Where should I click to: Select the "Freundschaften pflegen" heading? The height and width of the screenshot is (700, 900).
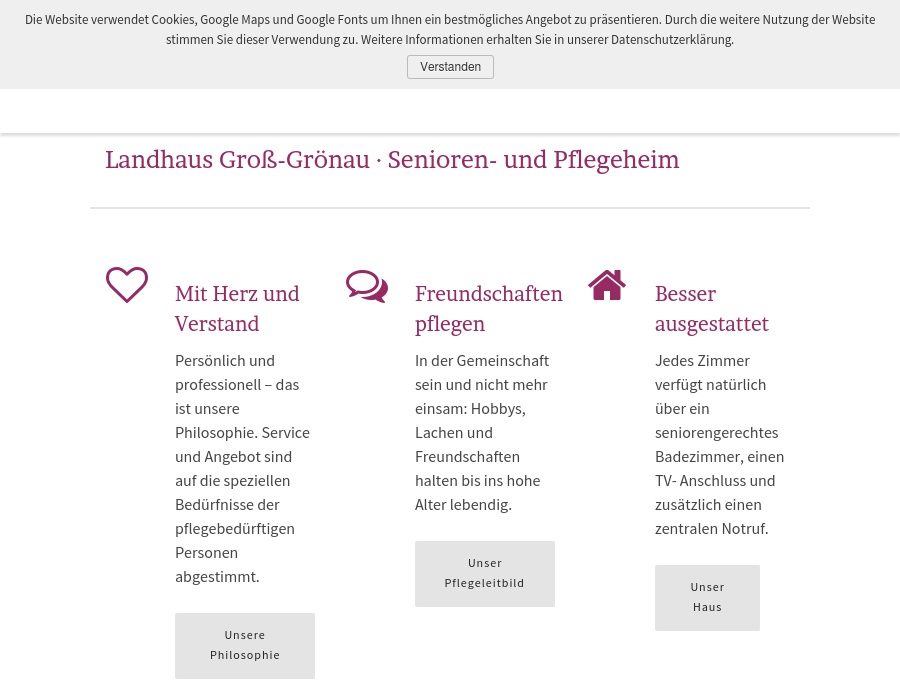point(488,308)
